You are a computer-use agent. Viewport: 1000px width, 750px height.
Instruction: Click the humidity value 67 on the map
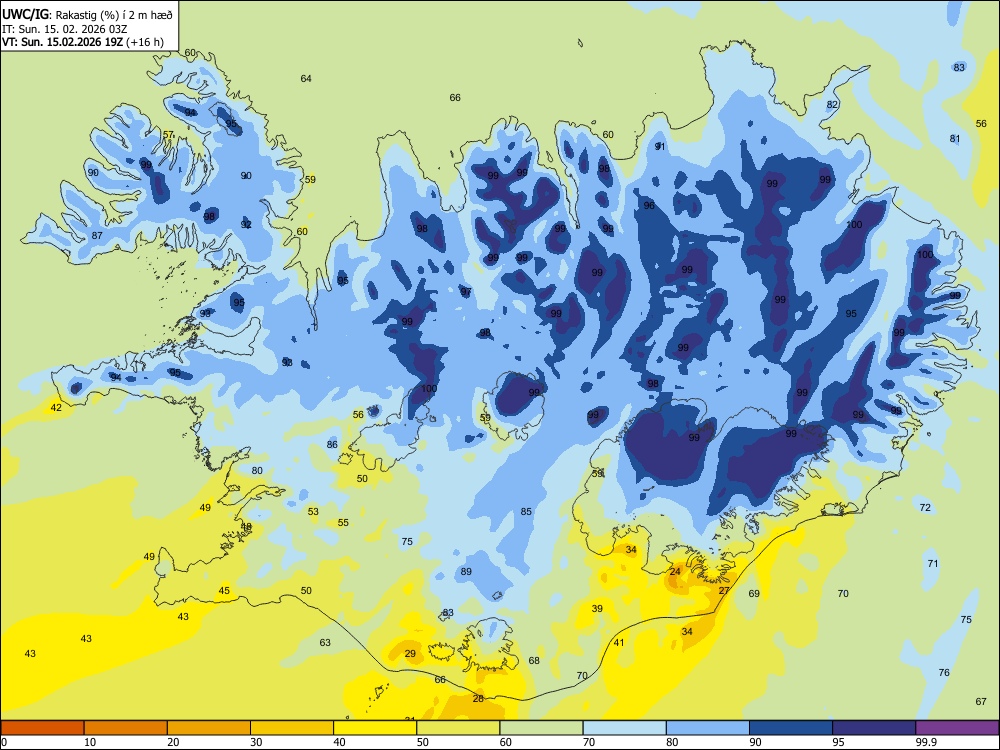[982, 702]
